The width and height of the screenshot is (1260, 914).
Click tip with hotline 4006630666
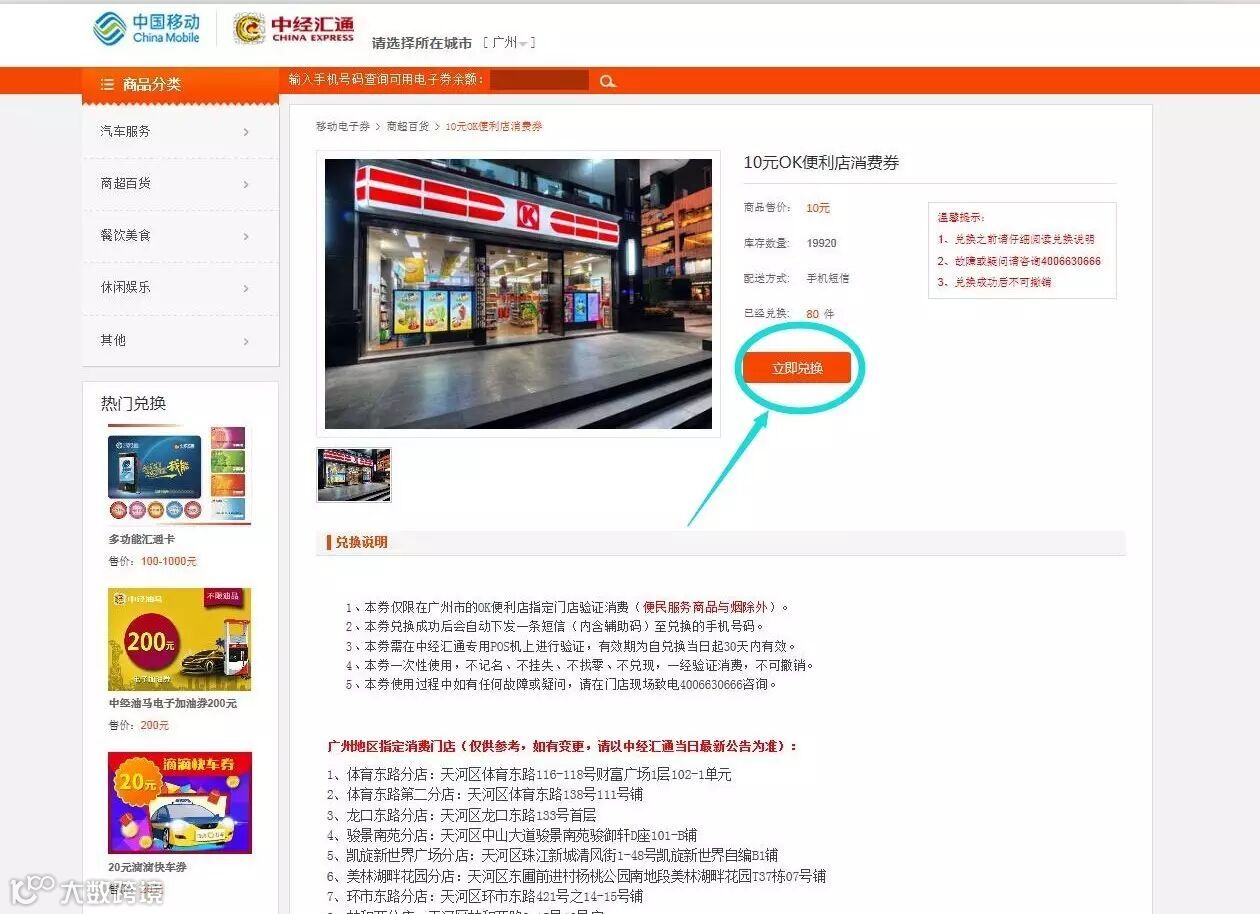click(1019, 261)
